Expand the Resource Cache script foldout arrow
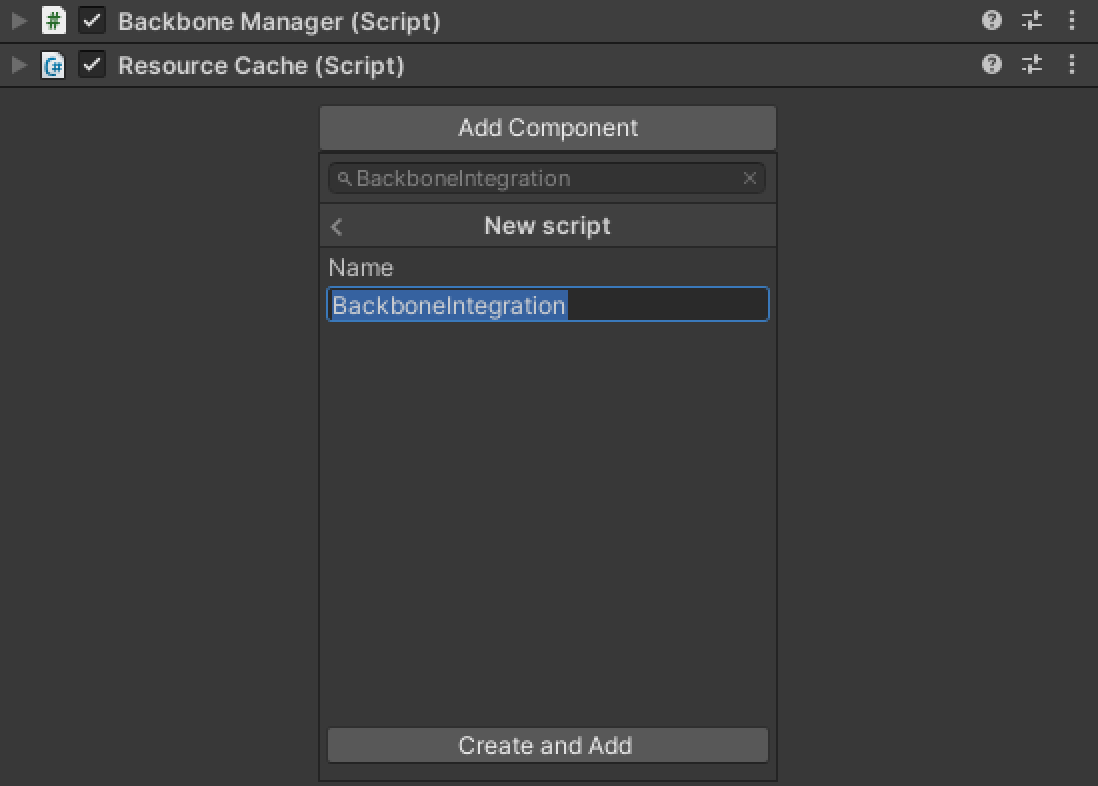This screenshot has width=1098, height=786. coord(19,65)
